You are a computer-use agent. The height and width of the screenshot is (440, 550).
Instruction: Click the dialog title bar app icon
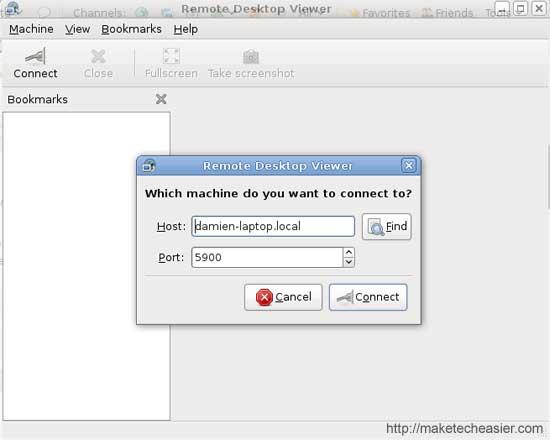[149, 165]
